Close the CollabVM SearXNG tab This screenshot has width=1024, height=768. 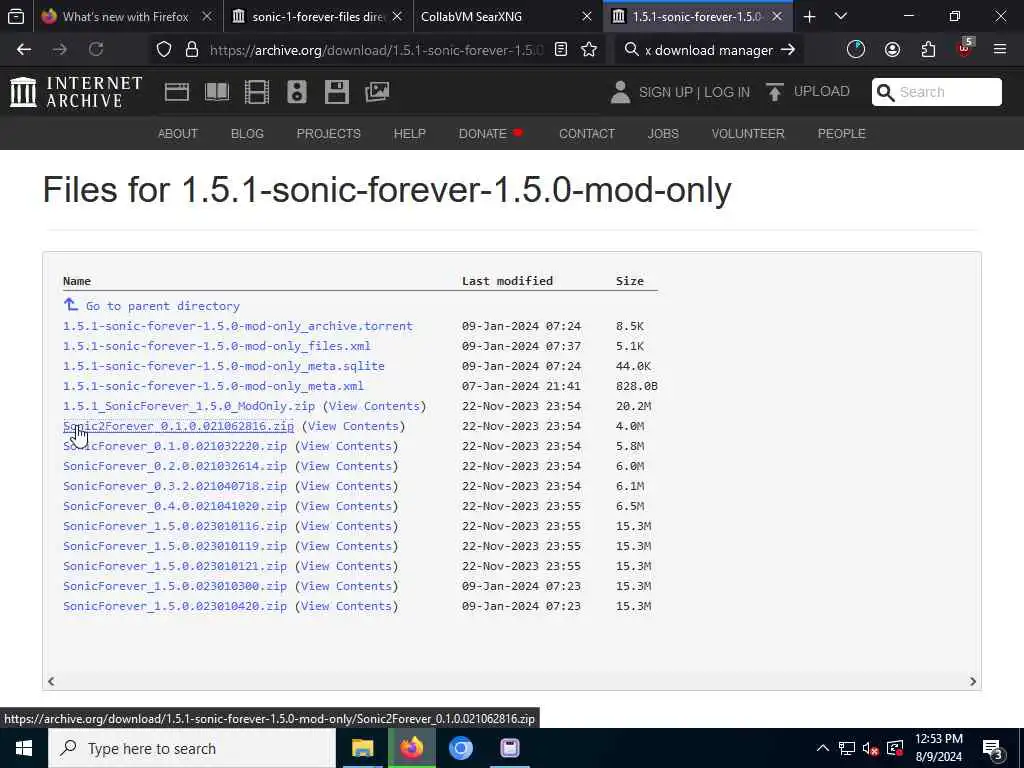587,17
